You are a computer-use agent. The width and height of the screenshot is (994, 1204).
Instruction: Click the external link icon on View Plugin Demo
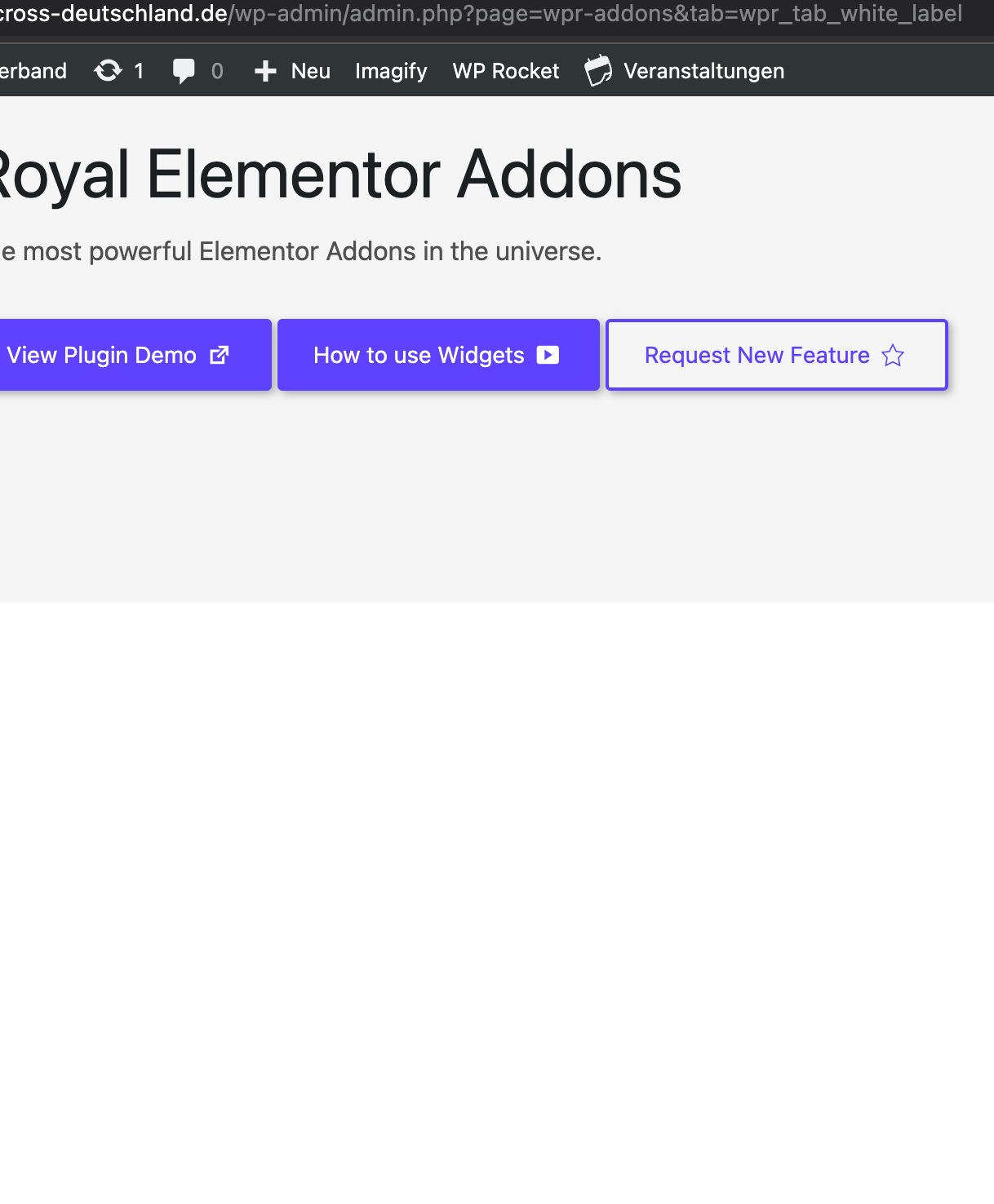click(x=220, y=355)
